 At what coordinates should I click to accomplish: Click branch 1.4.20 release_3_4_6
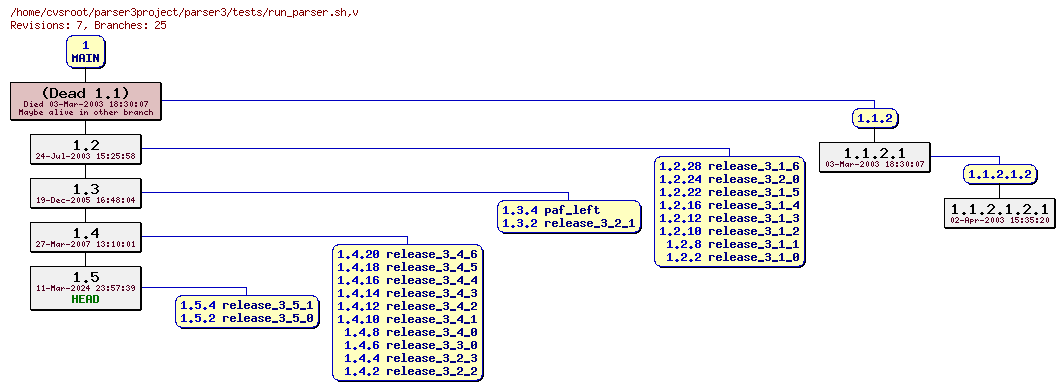407,254
